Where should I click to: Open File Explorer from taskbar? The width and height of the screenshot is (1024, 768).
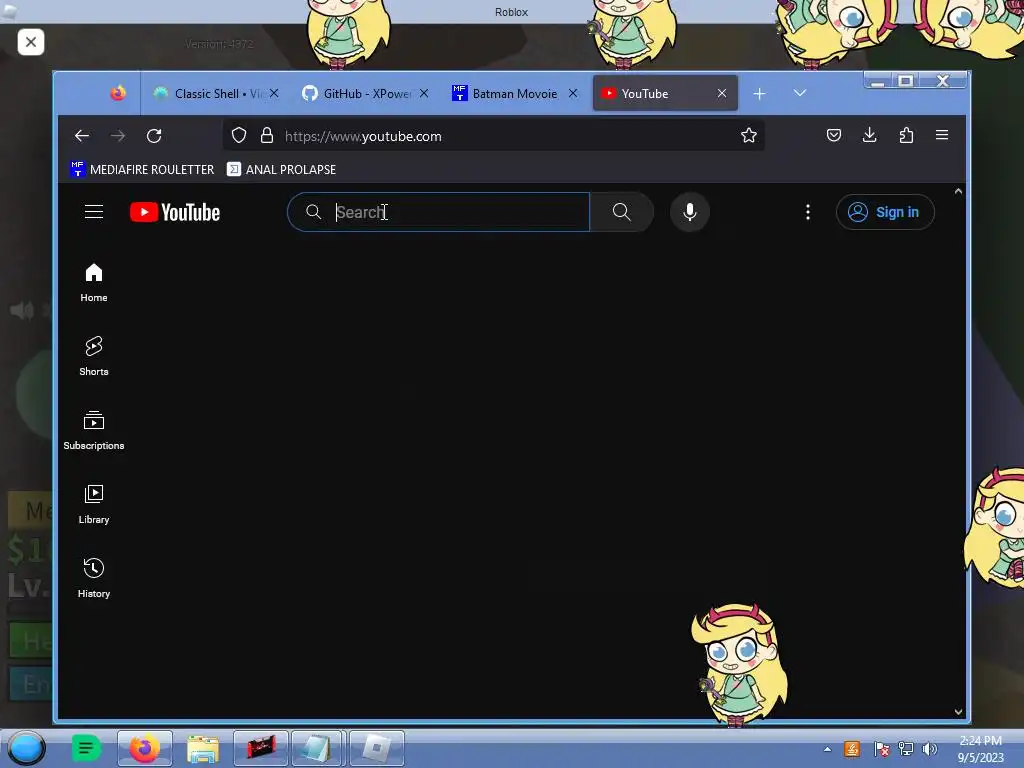click(x=203, y=748)
